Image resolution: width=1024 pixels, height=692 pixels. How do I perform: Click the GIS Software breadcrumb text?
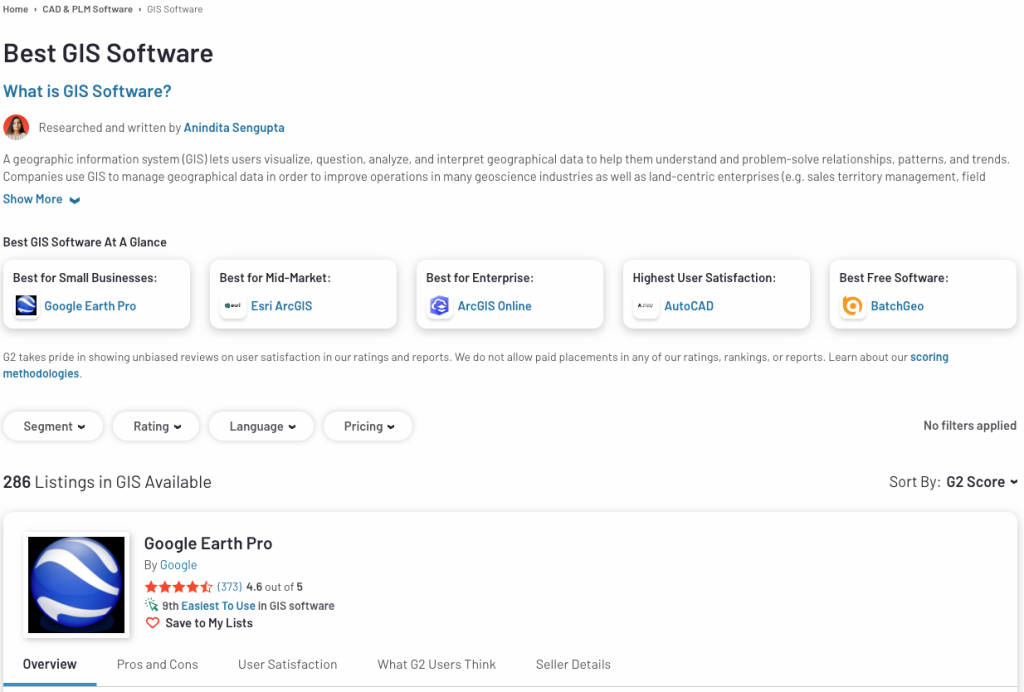click(175, 9)
